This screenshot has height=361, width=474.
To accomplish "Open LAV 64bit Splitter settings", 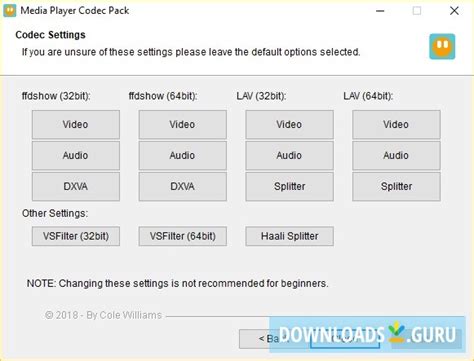I will tap(396, 186).
